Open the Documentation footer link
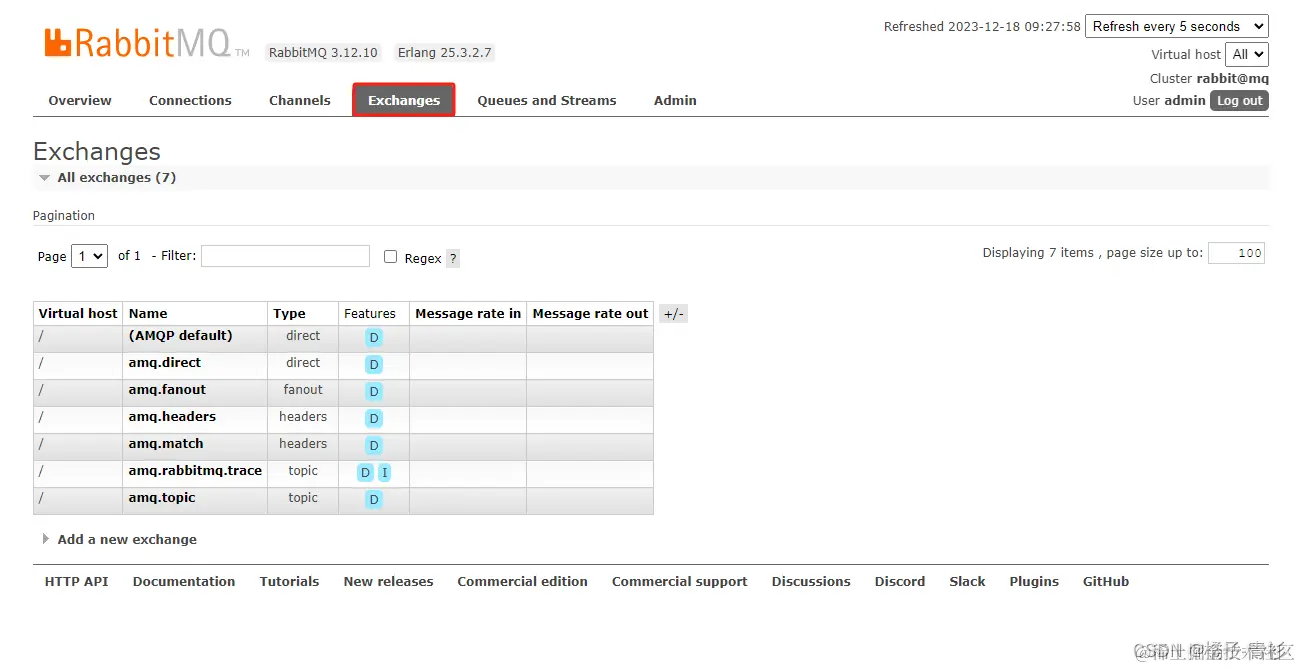The image size is (1301, 669). point(184,582)
